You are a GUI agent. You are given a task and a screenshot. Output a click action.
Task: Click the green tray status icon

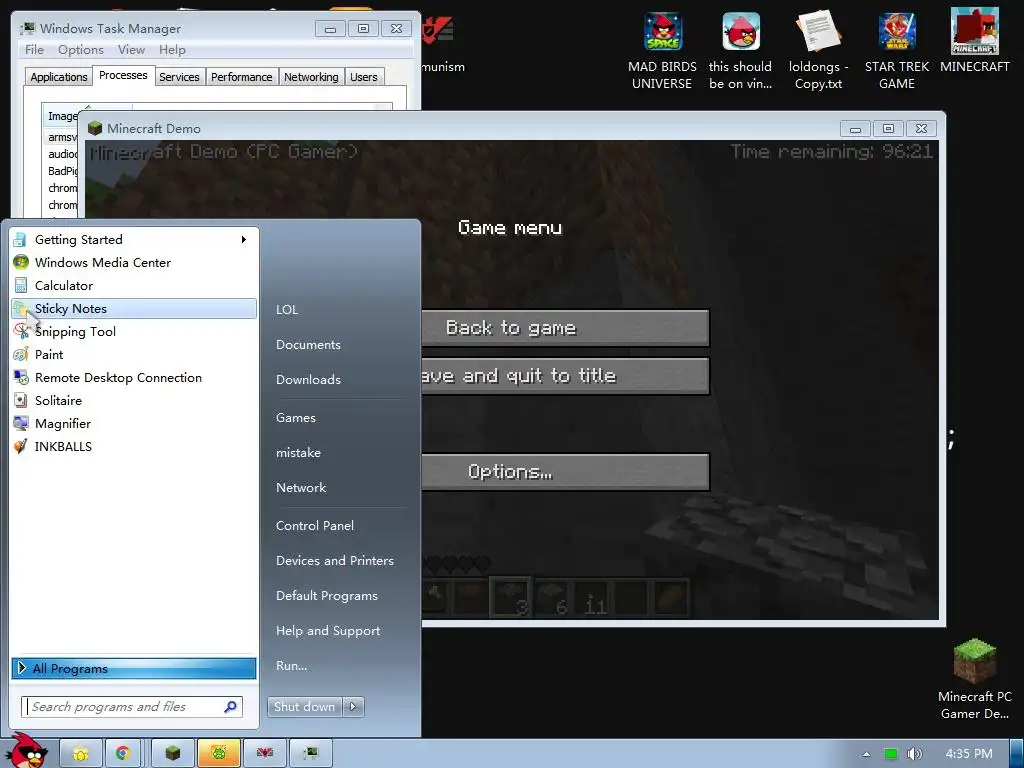pyautogui.click(x=890, y=754)
